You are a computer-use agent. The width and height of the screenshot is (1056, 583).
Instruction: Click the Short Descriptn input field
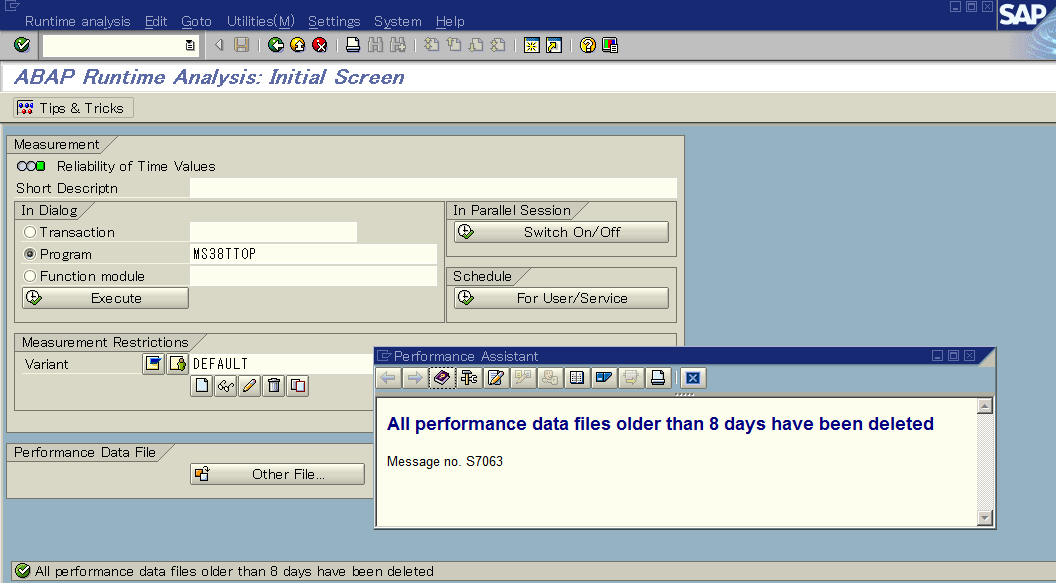click(433, 188)
